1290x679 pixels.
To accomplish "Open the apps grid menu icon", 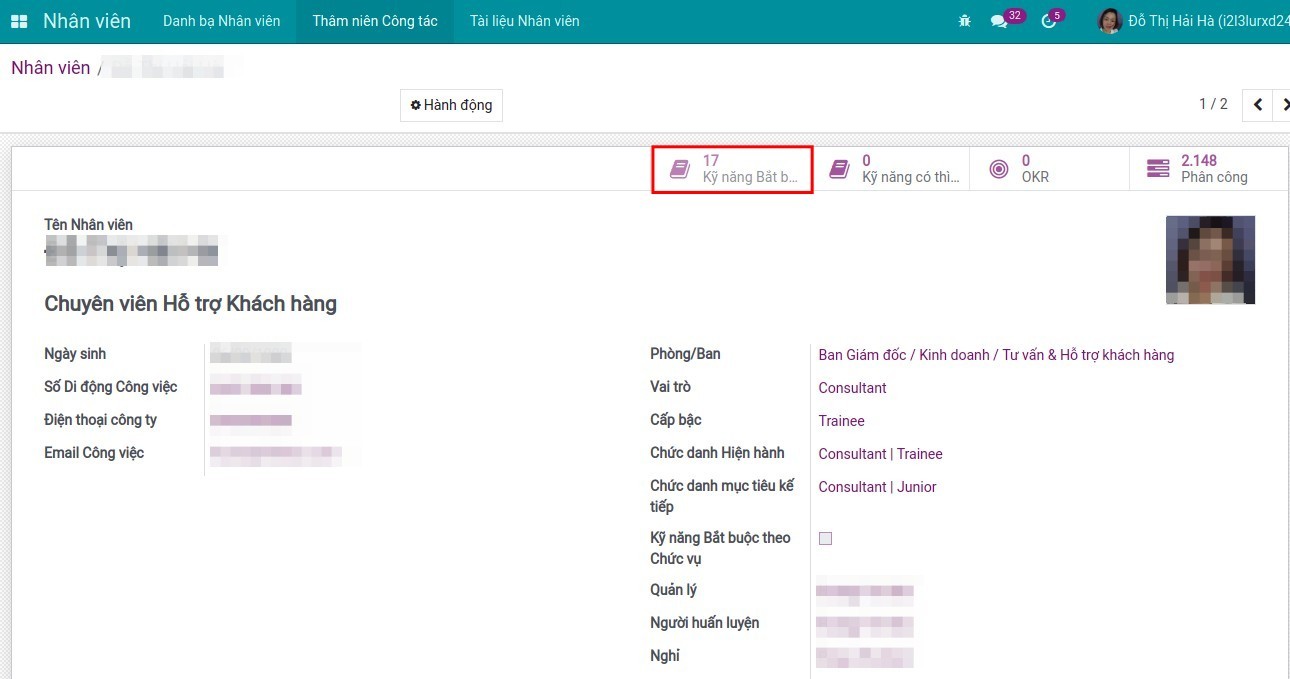I will point(19,21).
